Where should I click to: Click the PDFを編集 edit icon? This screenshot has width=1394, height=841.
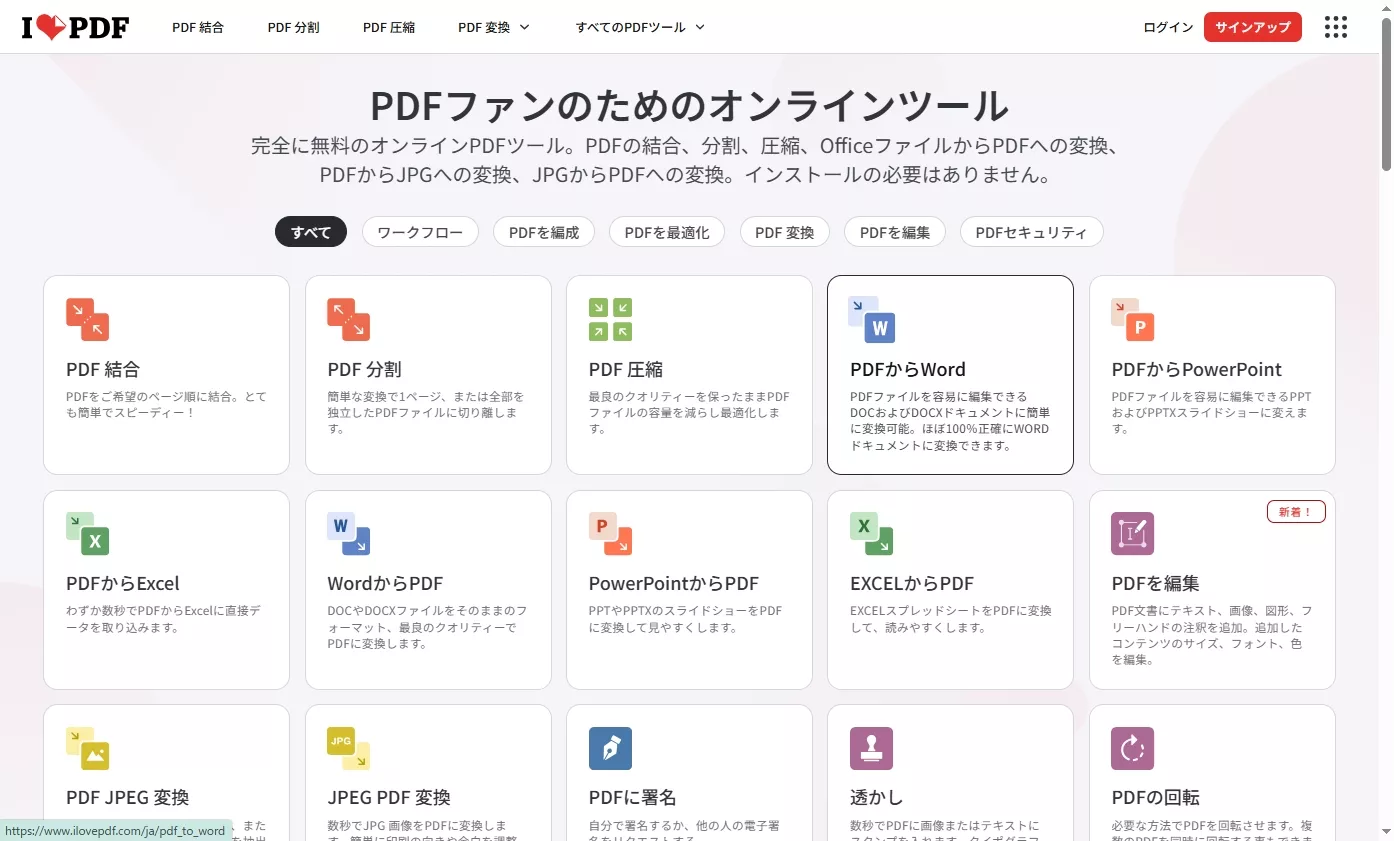pyautogui.click(x=1132, y=534)
